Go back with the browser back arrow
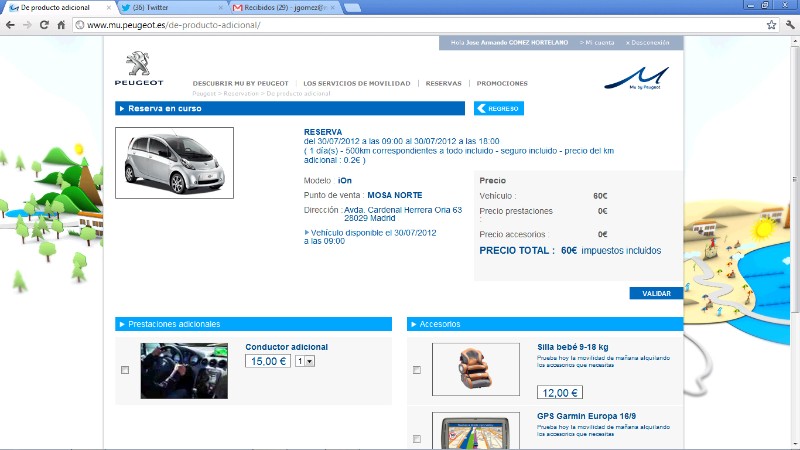800x450 pixels. pyautogui.click(x=10, y=24)
